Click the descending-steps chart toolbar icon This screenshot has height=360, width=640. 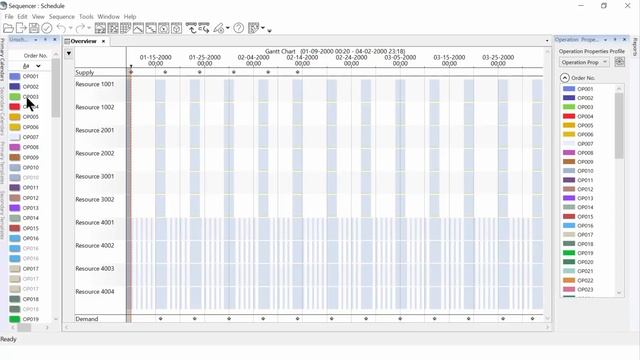pyautogui.click(x=151, y=28)
